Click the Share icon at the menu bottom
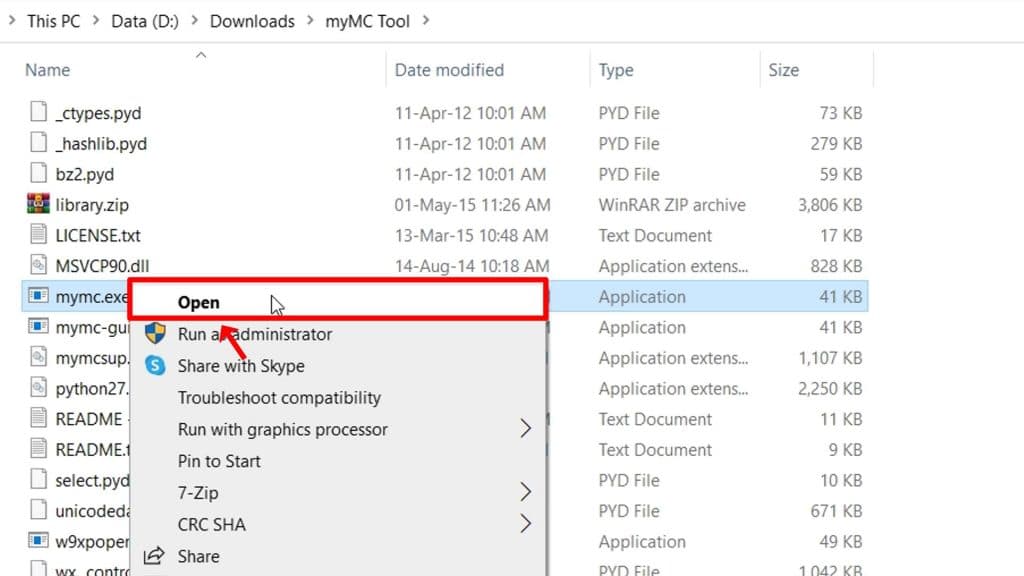1024x576 pixels. point(155,556)
